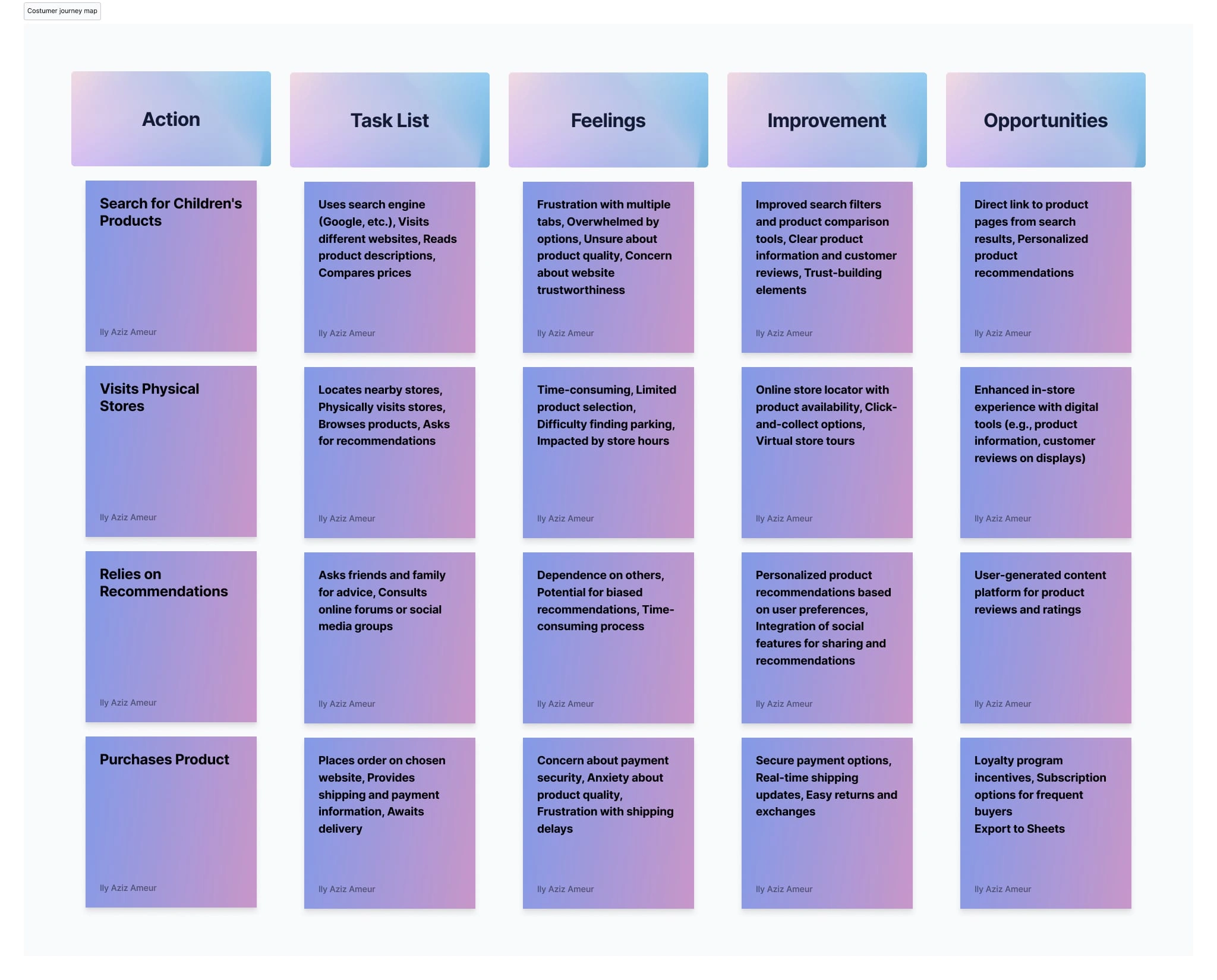Expand the Customer journey map title bar
This screenshot has height=980, width=1217.
tap(61, 11)
